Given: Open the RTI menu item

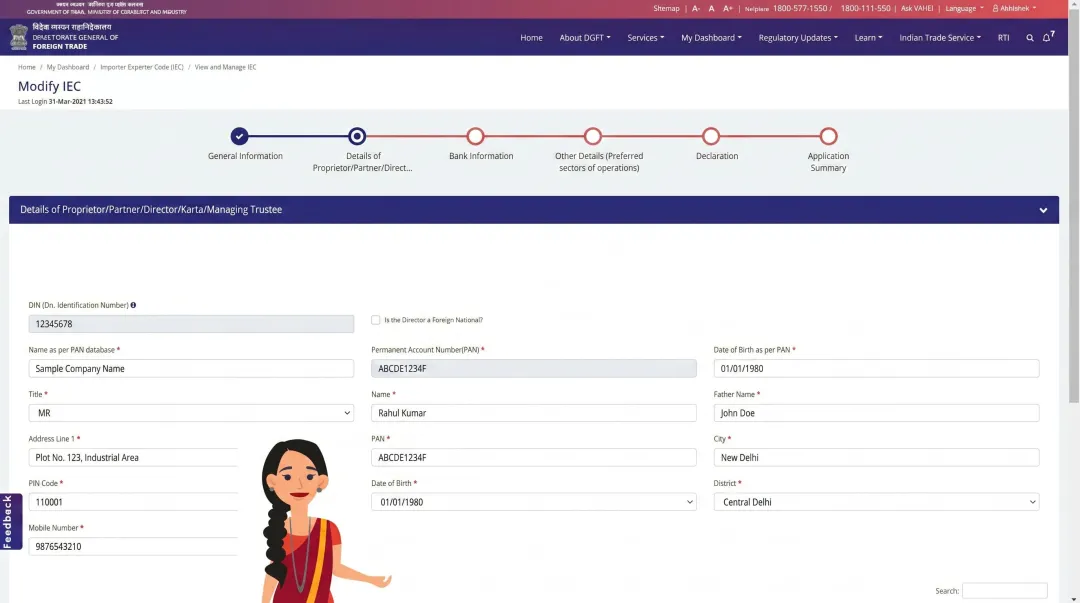Looking at the screenshot, I should click(x=1004, y=38).
